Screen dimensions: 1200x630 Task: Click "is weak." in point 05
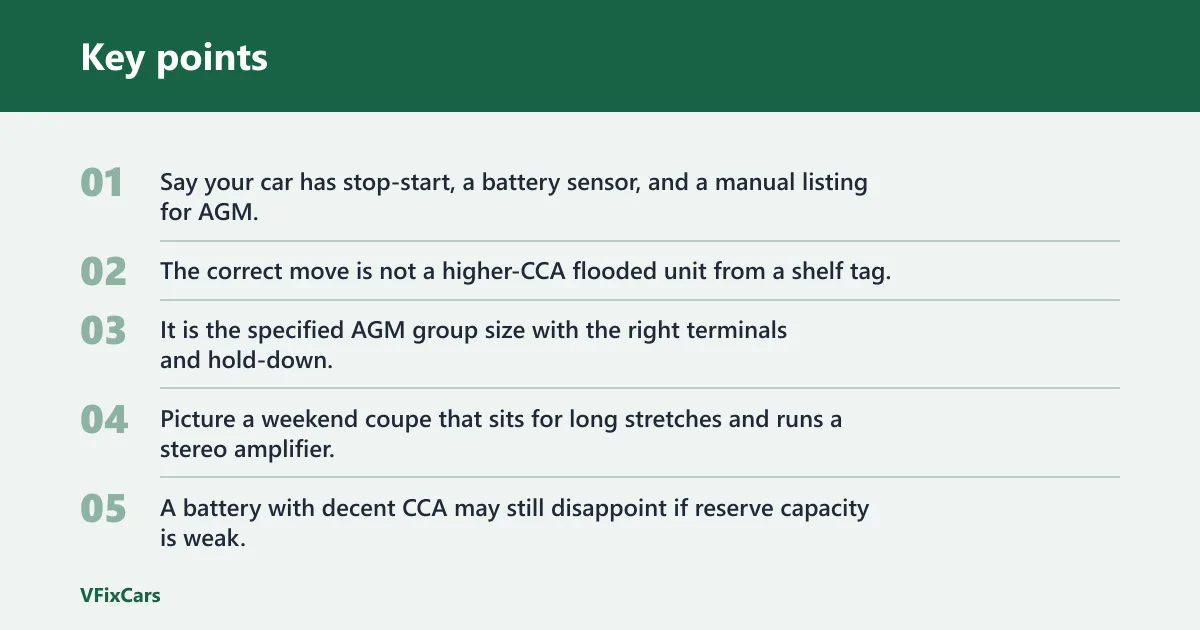203,538
